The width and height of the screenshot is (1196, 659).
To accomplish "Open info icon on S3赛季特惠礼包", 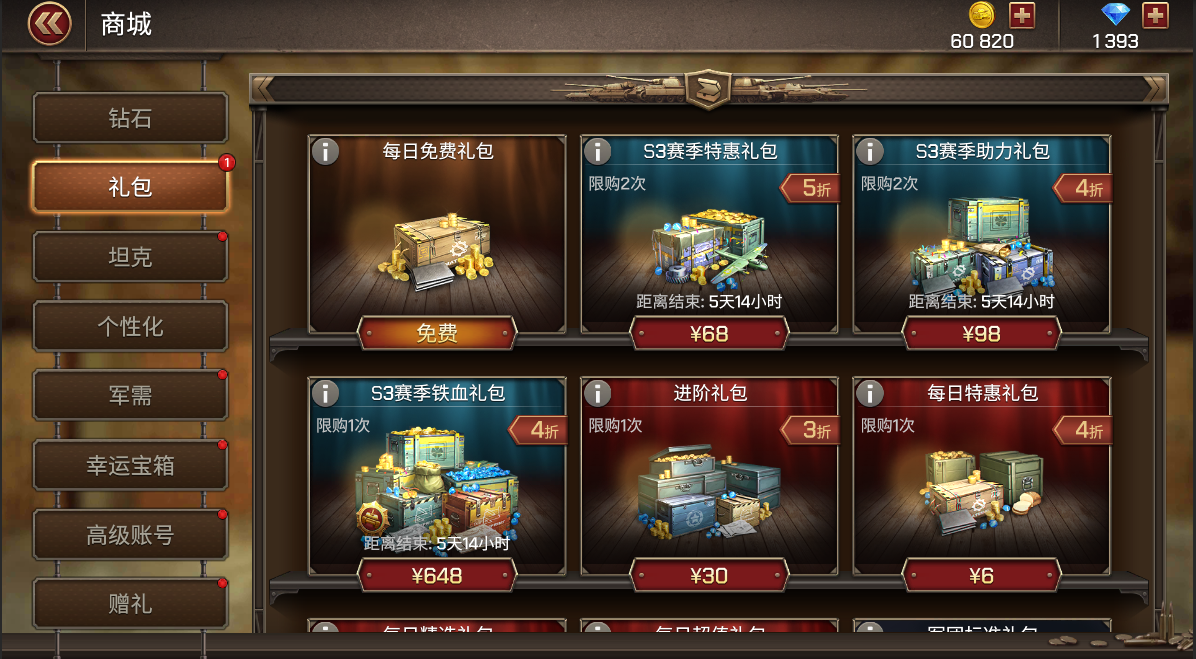I will point(597,151).
